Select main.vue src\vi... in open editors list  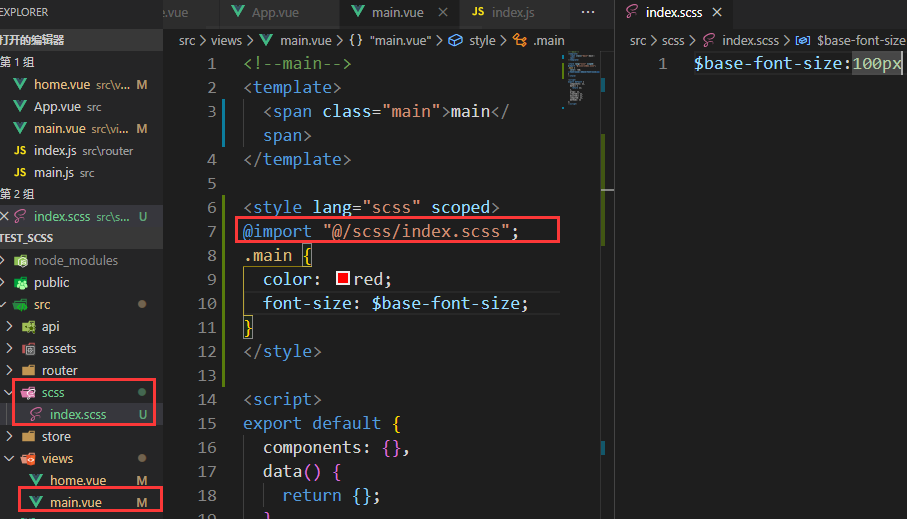tap(81, 128)
